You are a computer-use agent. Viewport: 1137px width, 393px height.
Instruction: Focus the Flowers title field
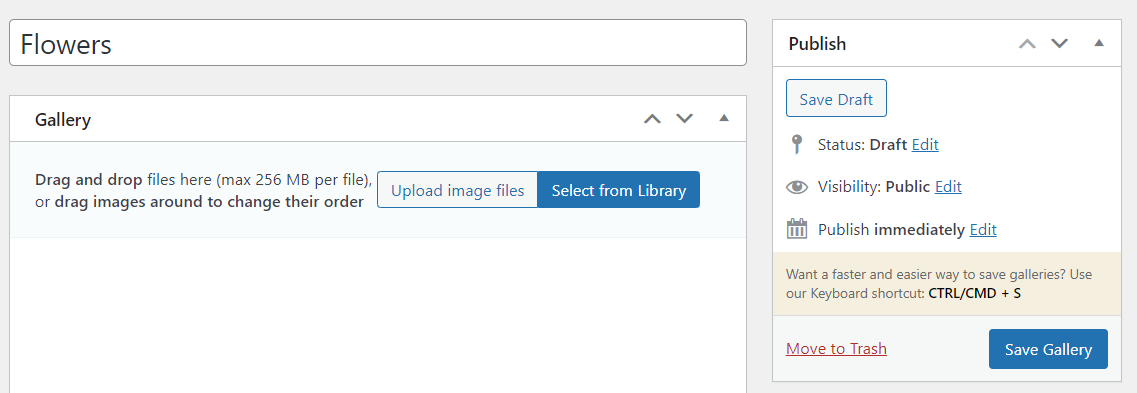coord(378,44)
